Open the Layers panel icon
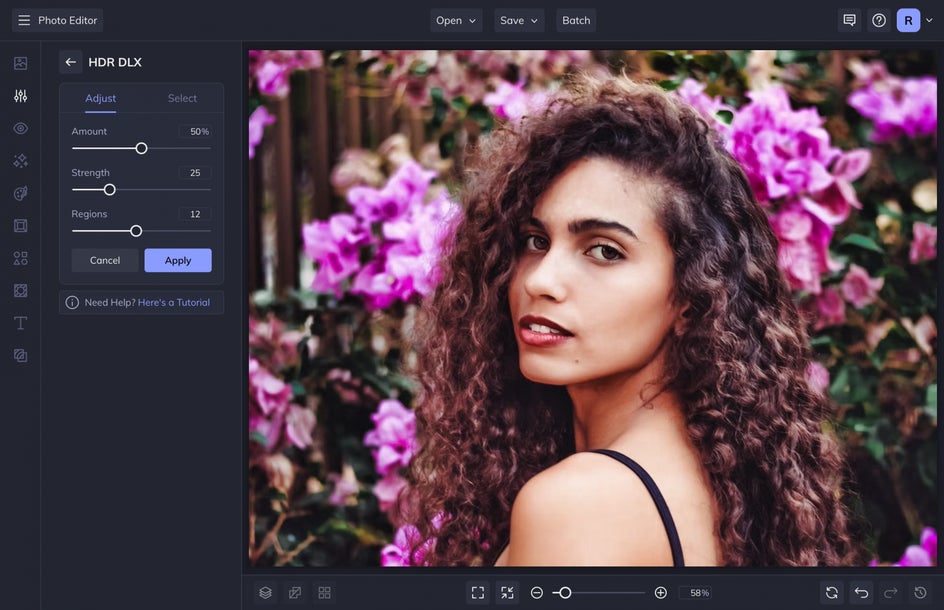 tap(266, 593)
